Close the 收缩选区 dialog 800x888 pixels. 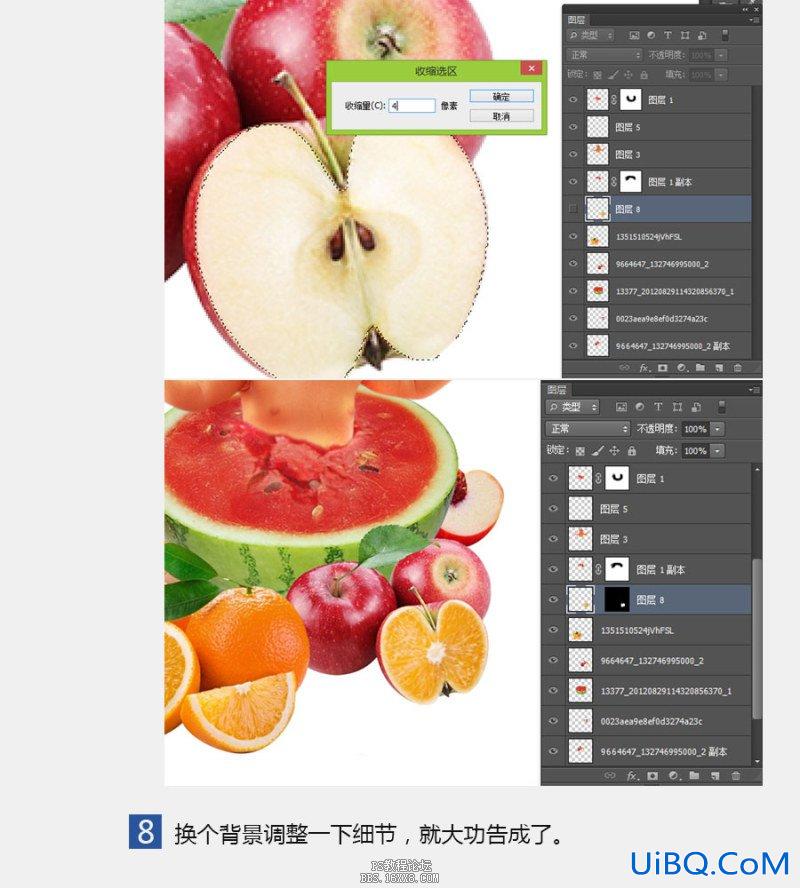click(x=531, y=69)
